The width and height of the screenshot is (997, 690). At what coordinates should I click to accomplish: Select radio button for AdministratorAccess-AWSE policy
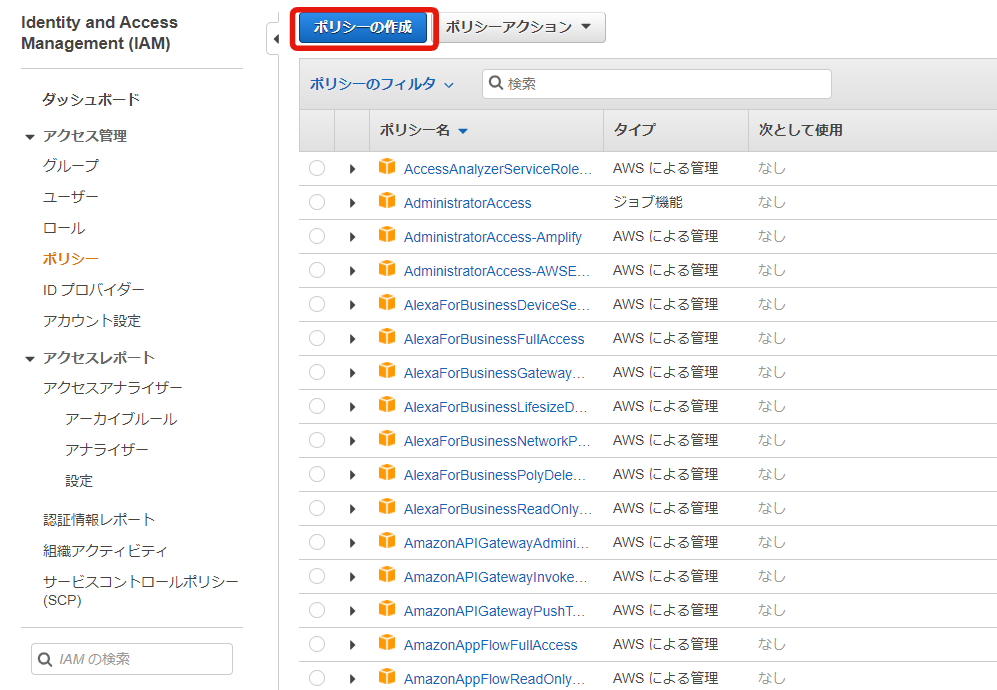point(317,270)
